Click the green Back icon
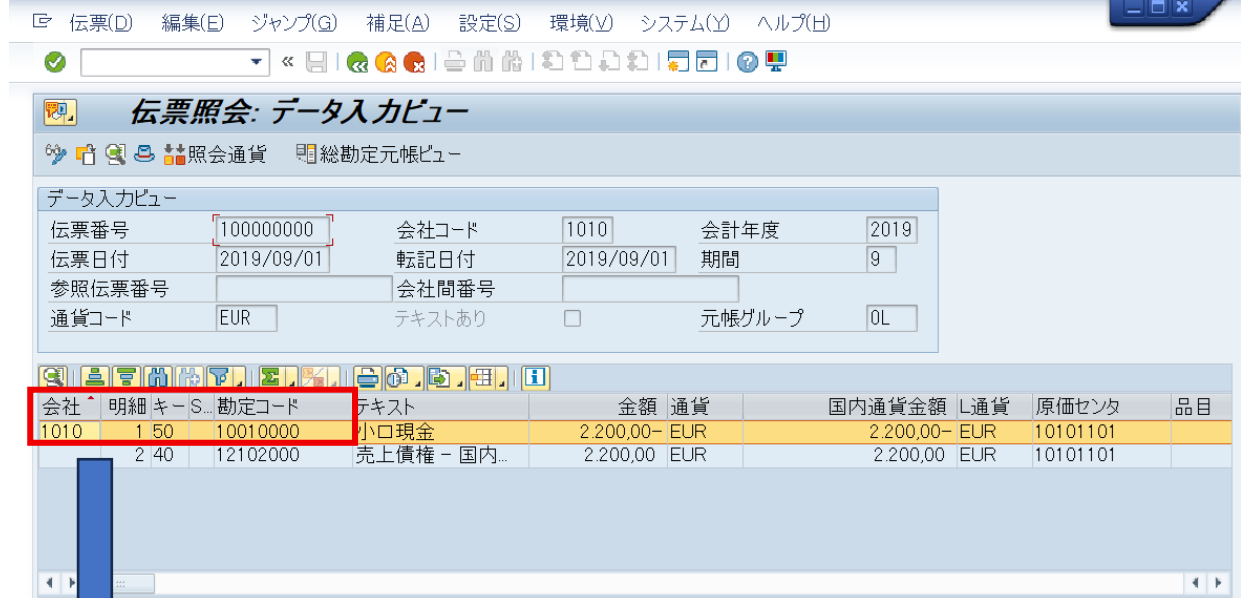The width and height of the screenshot is (1241, 598). coord(357,62)
